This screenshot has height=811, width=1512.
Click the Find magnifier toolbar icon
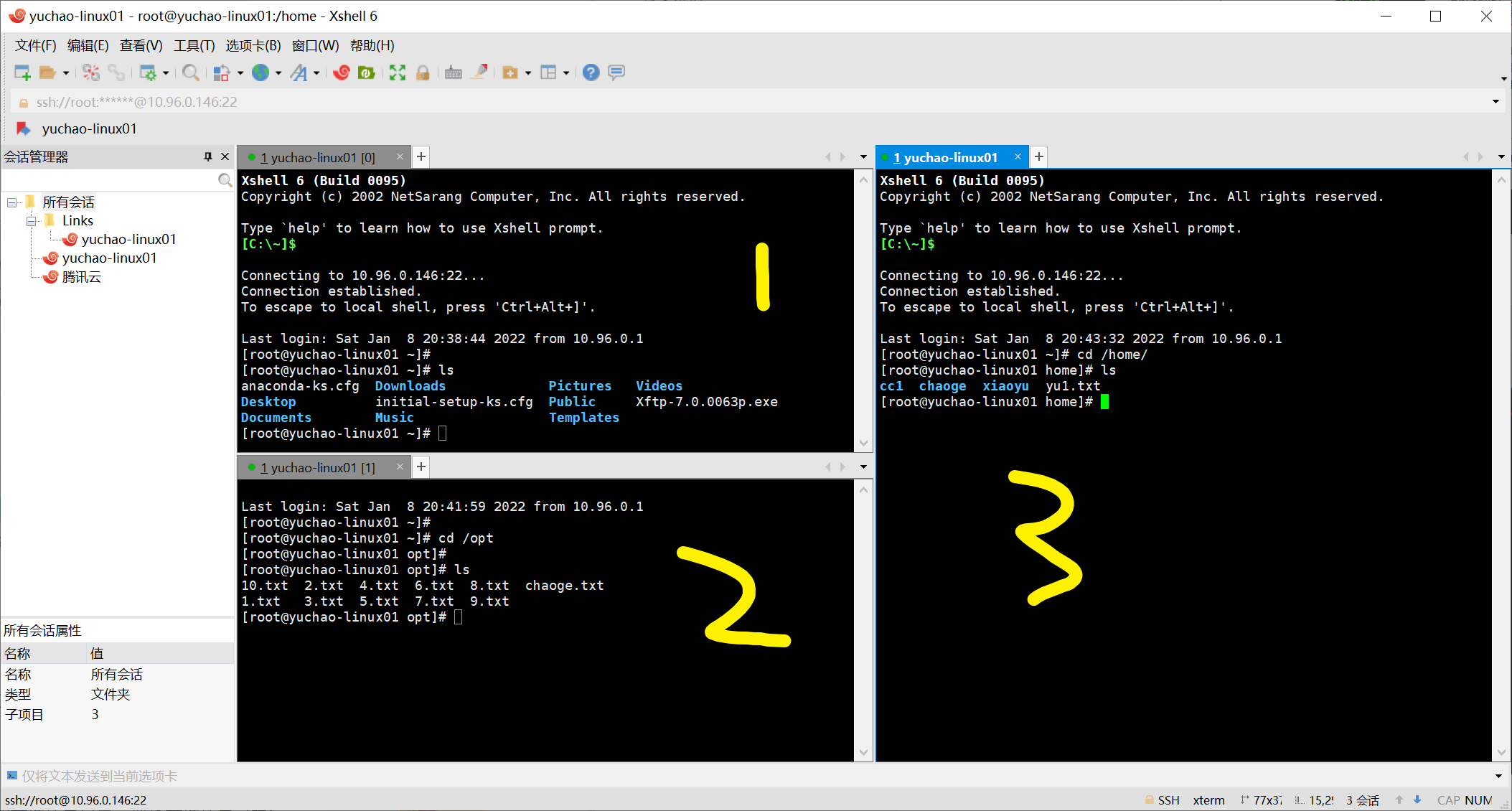tap(190, 72)
